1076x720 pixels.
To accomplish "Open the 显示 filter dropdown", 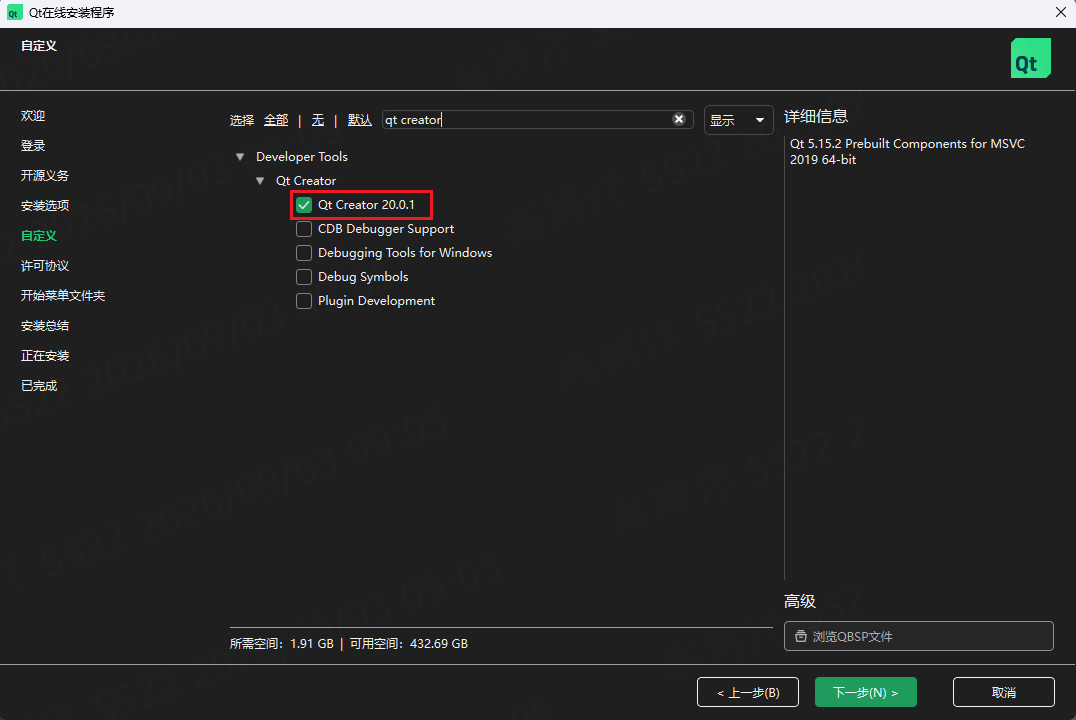I will tap(738, 120).
